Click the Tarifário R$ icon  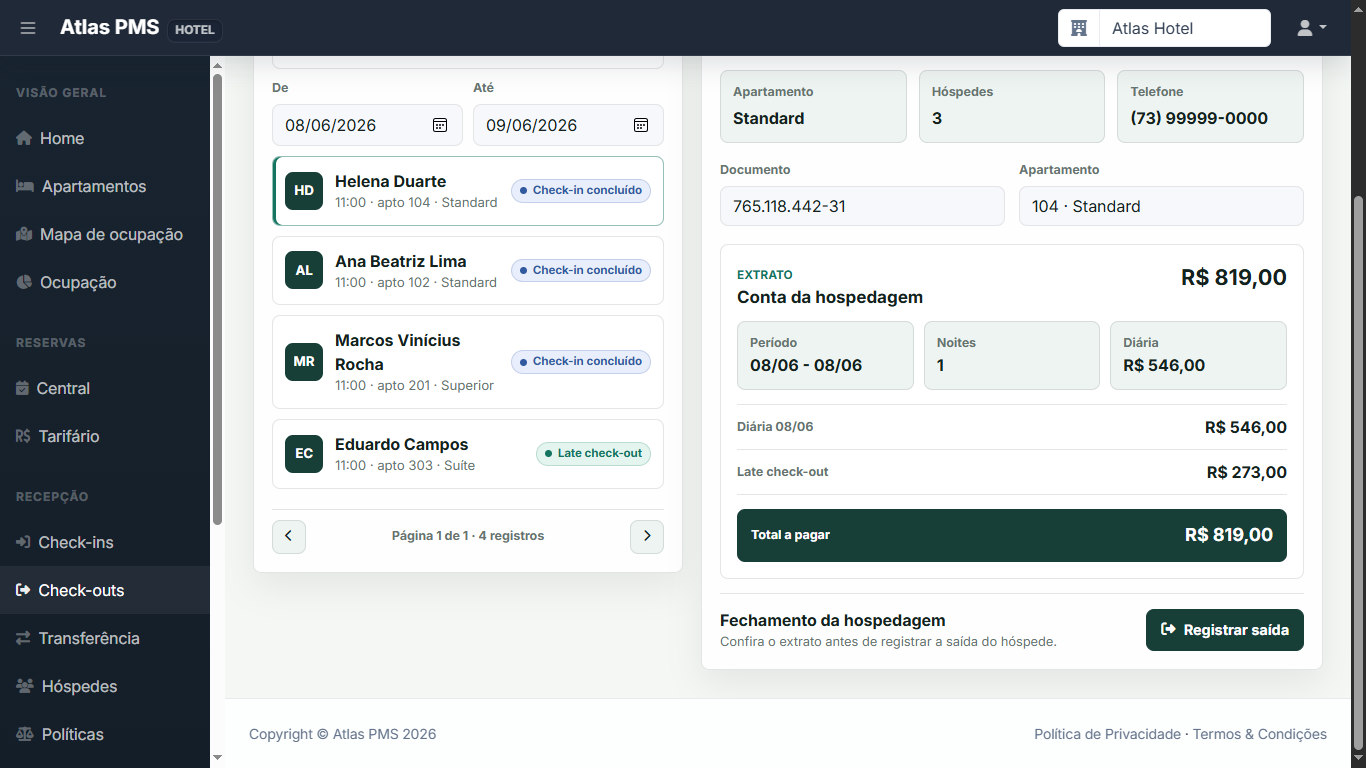(x=24, y=436)
